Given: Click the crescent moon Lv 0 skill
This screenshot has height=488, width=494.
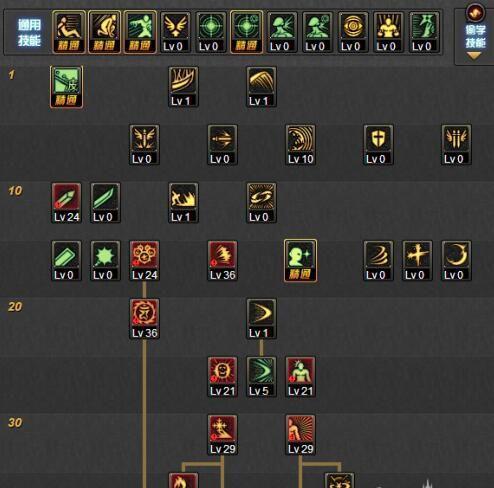Looking at the screenshot, I should 456,261.
